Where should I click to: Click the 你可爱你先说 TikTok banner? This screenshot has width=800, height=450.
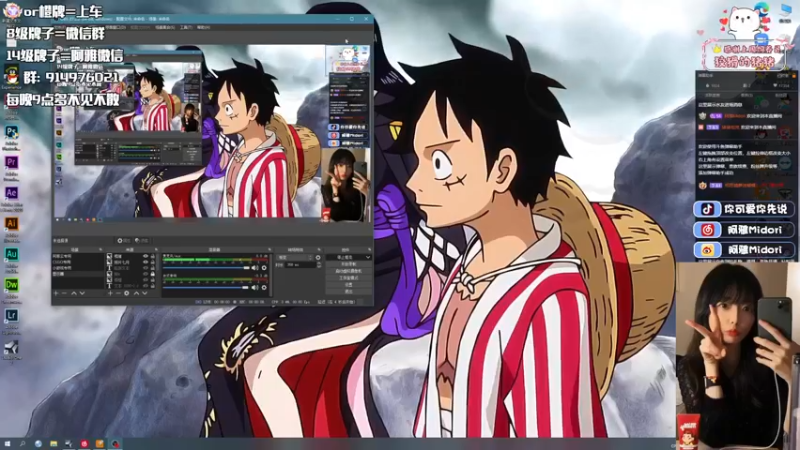[x=744, y=209]
